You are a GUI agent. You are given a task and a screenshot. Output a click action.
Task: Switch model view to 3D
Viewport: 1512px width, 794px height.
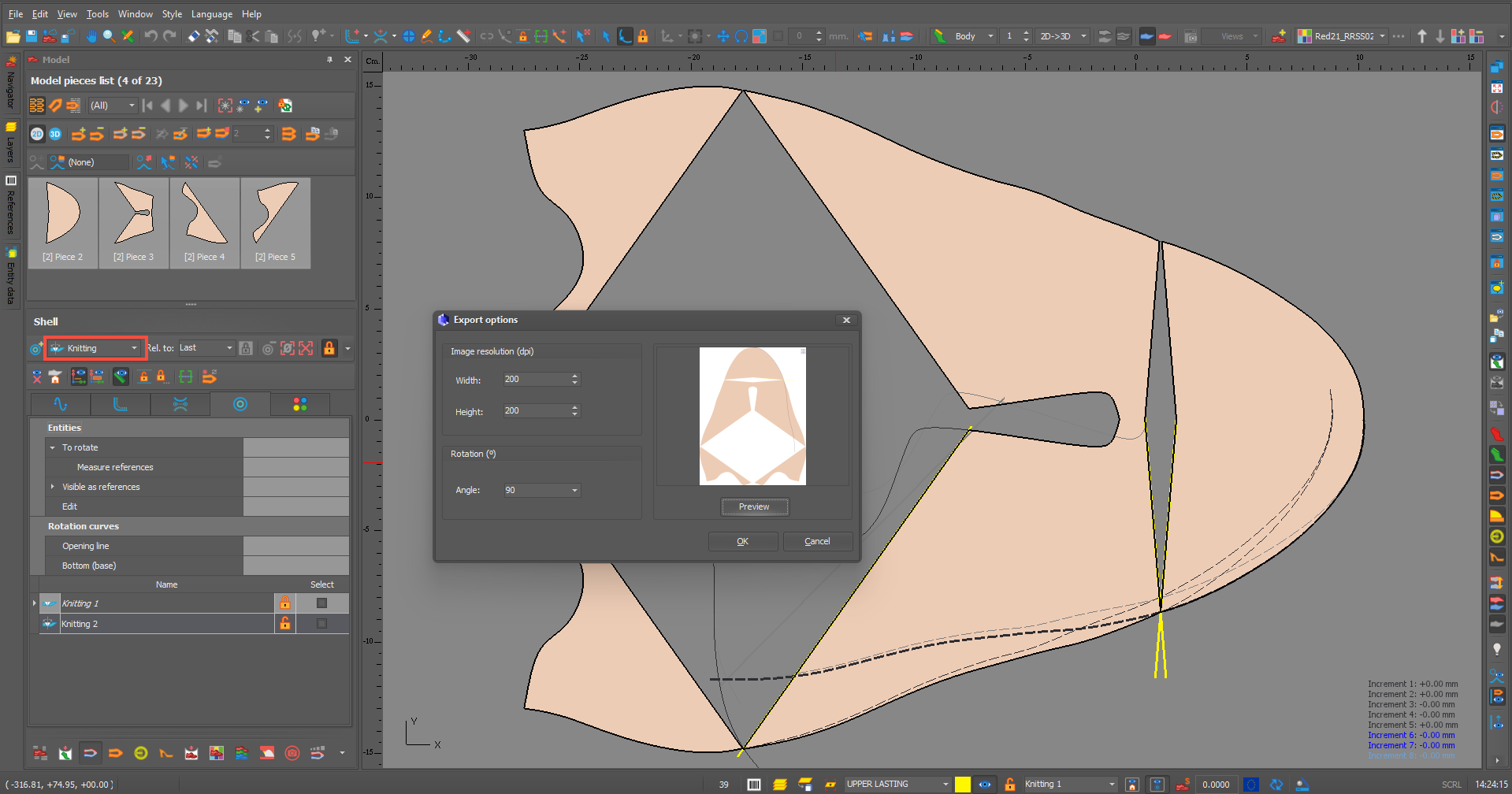click(x=55, y=134)
